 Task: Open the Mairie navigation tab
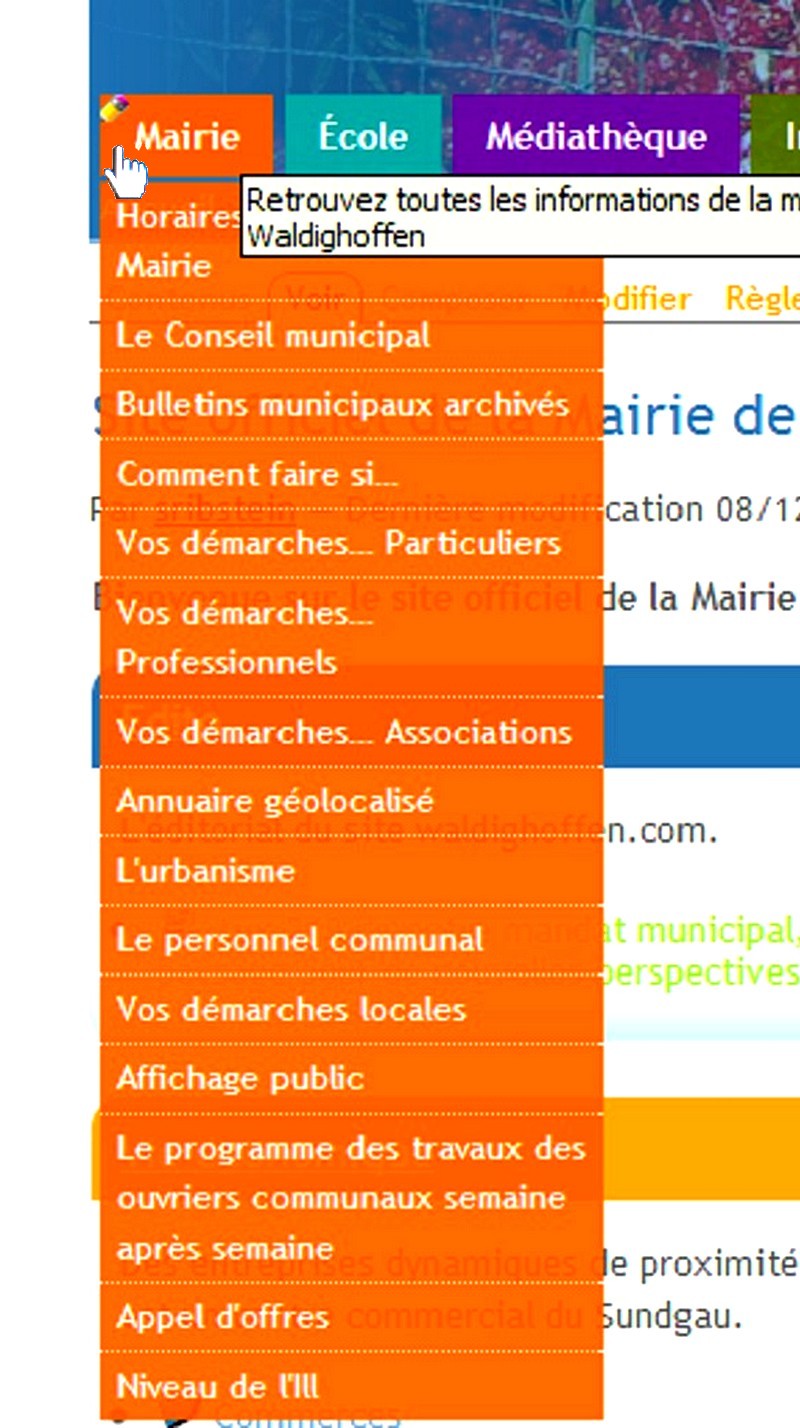[188, 136]
